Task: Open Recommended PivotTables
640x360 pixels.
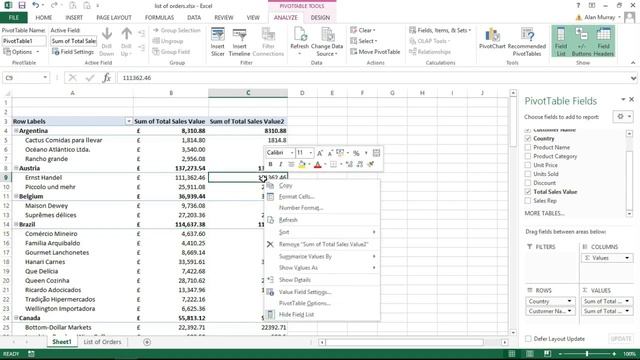Action: click(x=527, y=42)
